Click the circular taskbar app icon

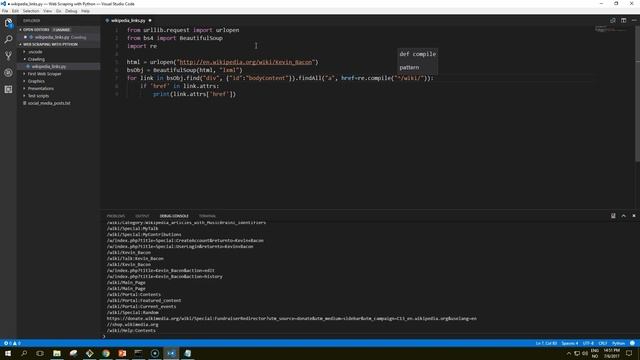(x=155, y=353)
